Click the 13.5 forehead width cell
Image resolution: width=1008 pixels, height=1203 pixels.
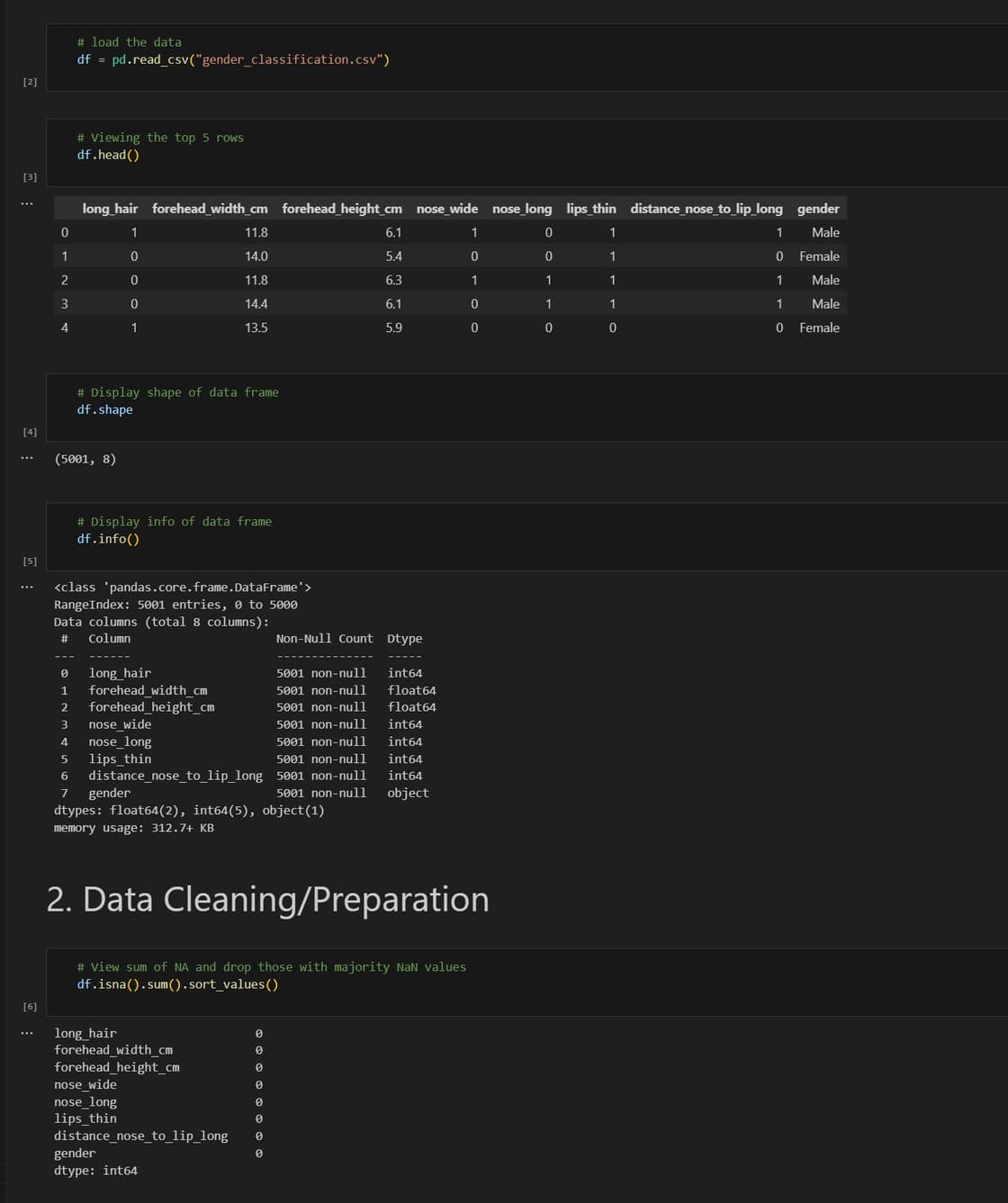coord(256,328)
